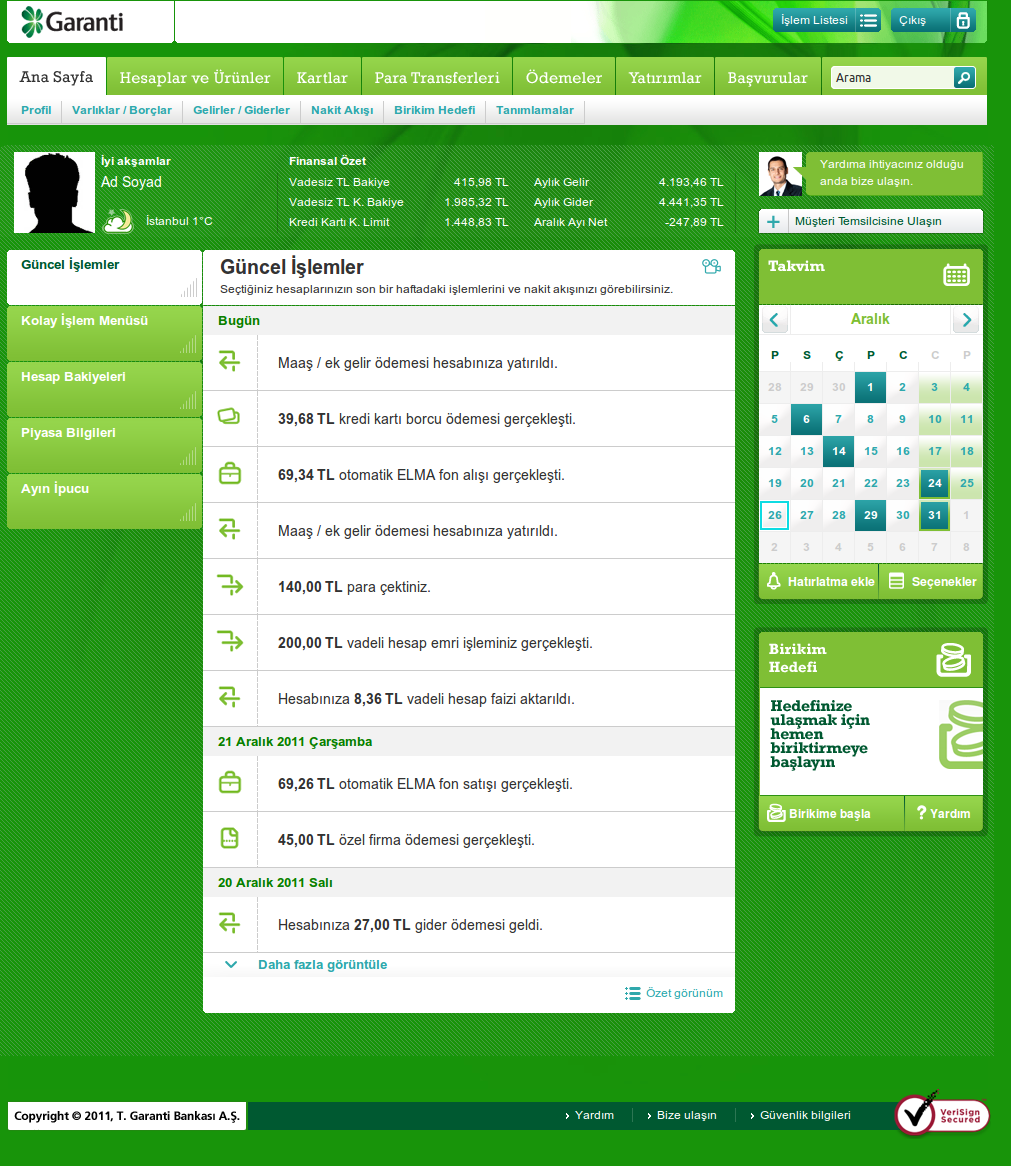The width and height of the screenshot is (1011, 1166).
Task: Open the Ödemeler menu
Action: pos(564,77)
